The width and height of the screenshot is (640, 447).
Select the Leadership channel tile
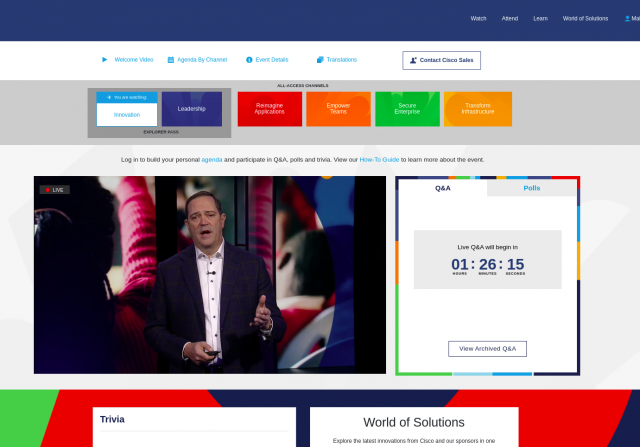pyautogui.click(x=191, y=109)
